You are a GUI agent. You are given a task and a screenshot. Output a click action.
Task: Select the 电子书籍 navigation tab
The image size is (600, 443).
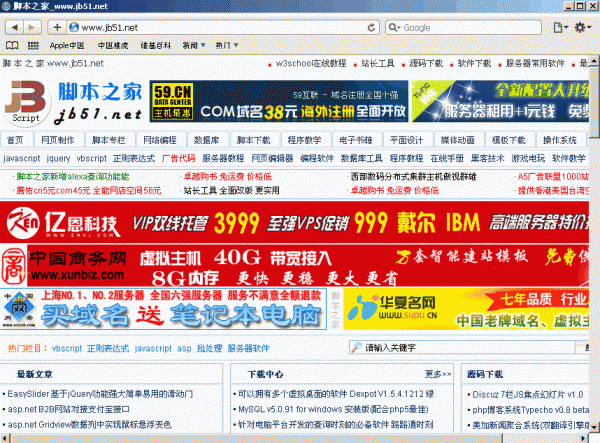(355, 140)
